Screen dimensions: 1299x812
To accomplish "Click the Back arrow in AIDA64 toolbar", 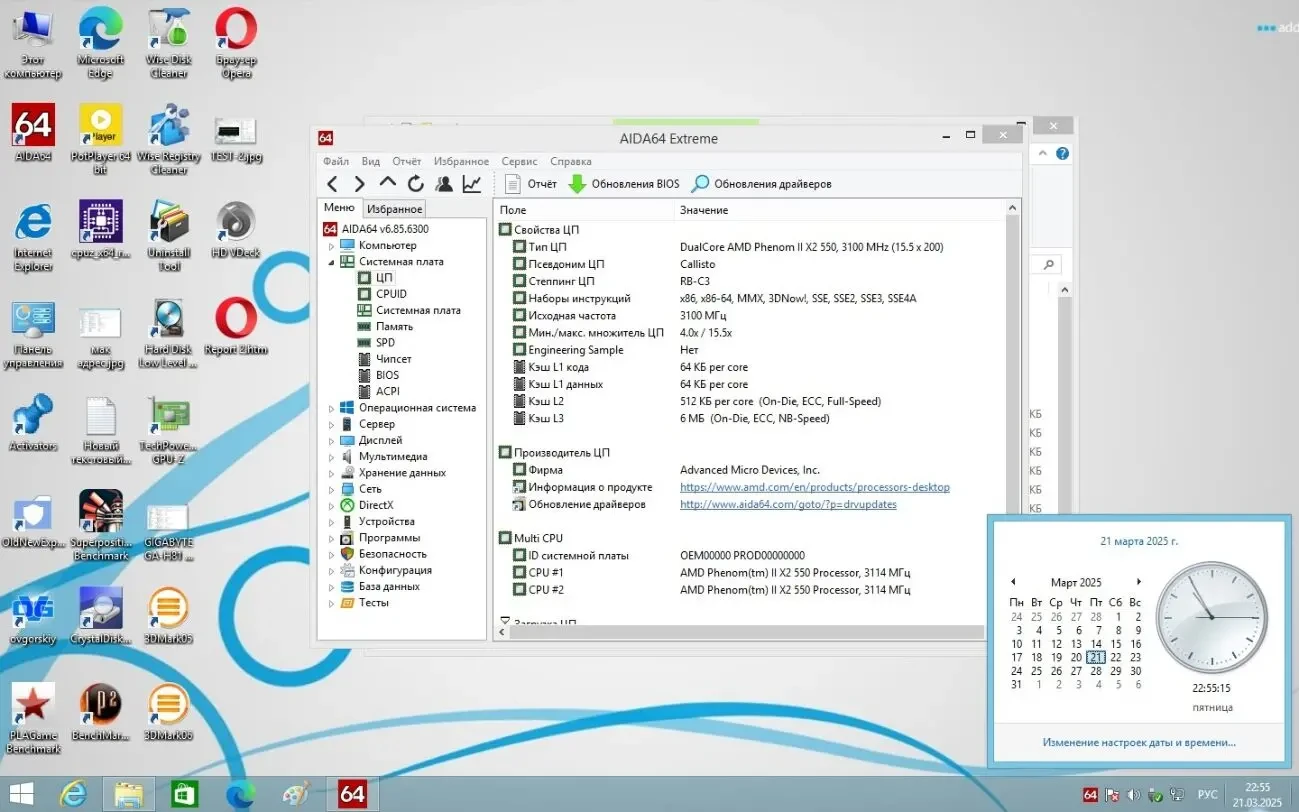I will pyautogui.click(x=333, y=184).
